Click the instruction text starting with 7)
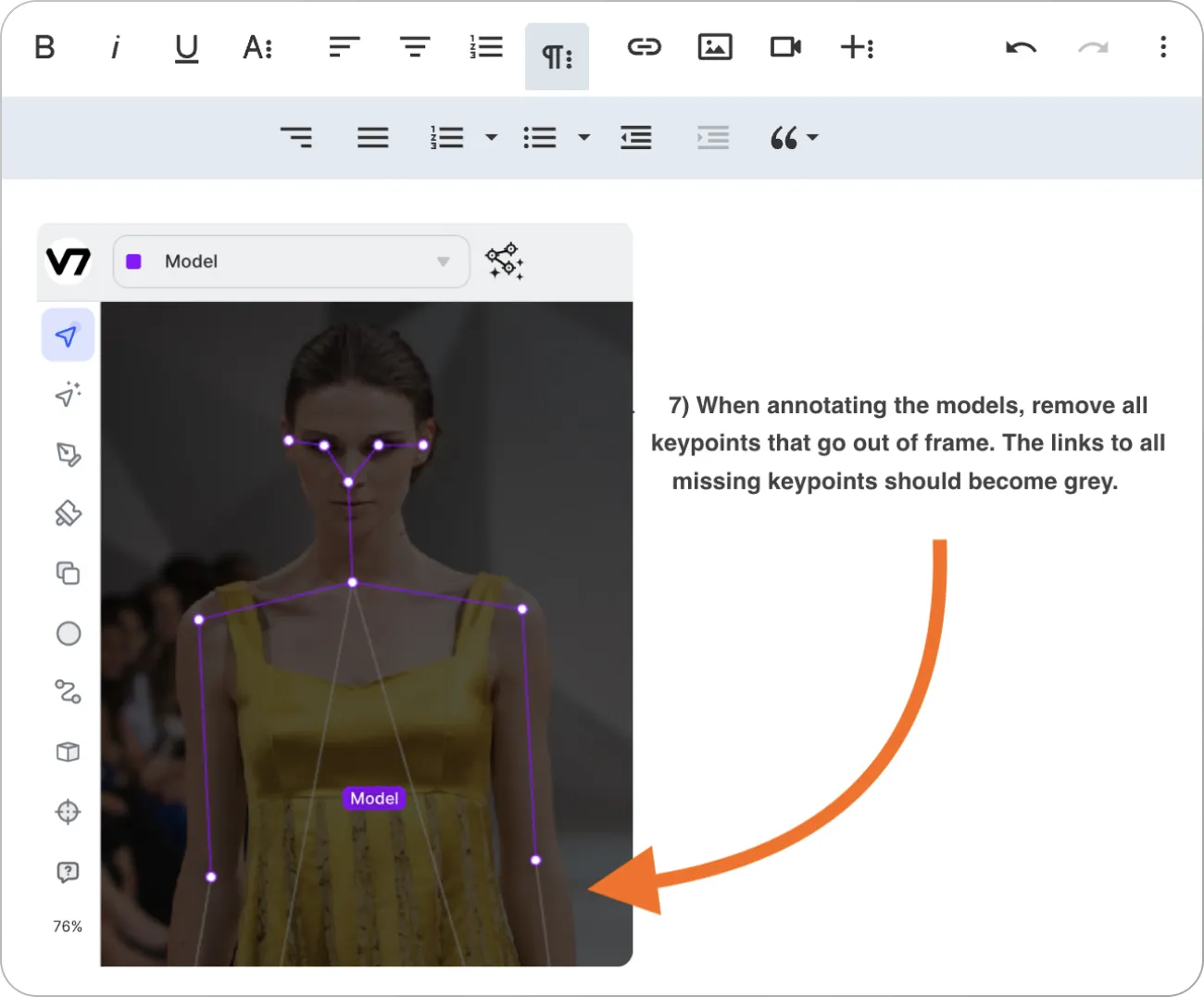1204x997 pixels. coord(908,443)
